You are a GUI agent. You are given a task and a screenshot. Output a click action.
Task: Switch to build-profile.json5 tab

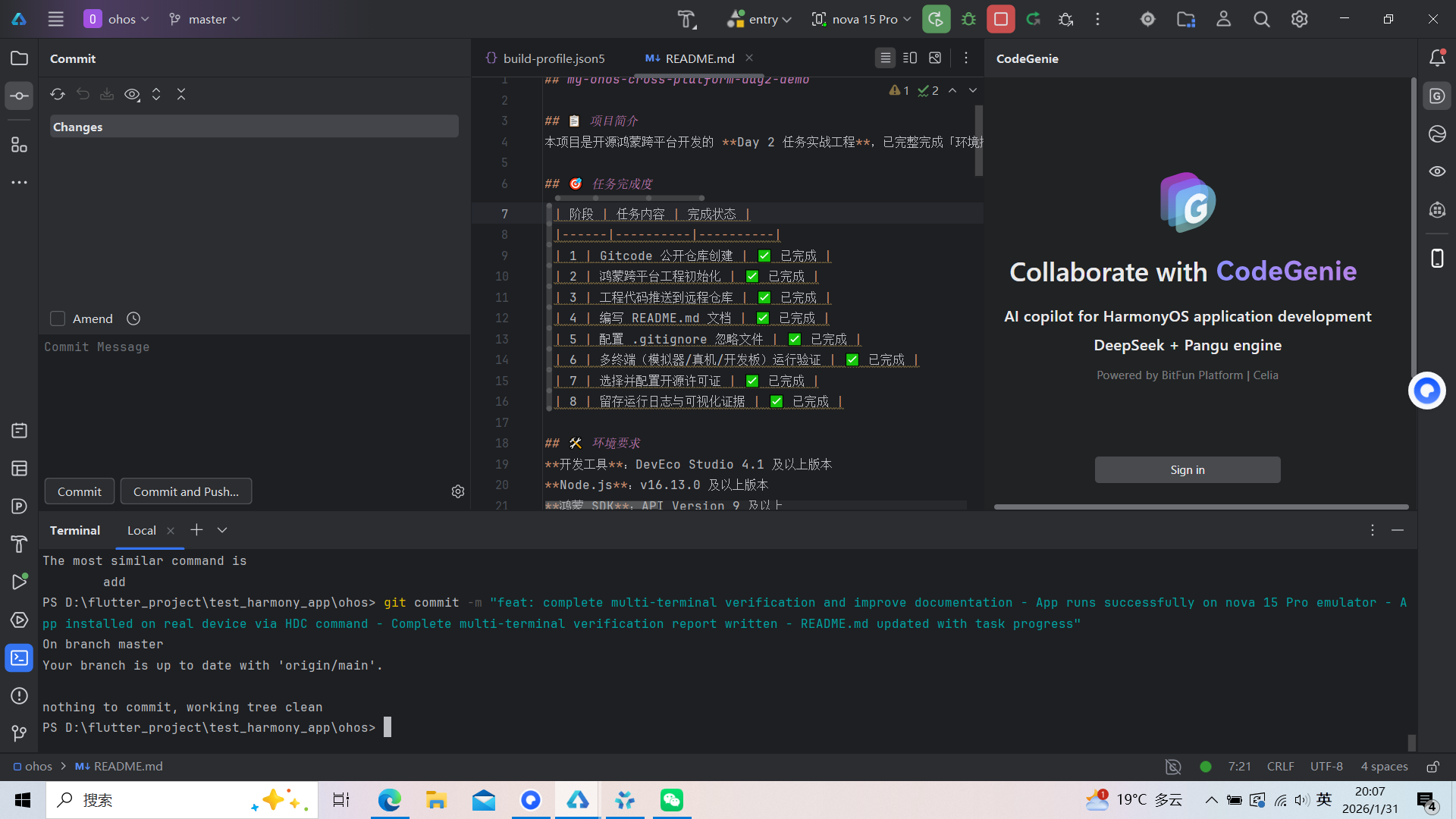[x=553, y=58]
